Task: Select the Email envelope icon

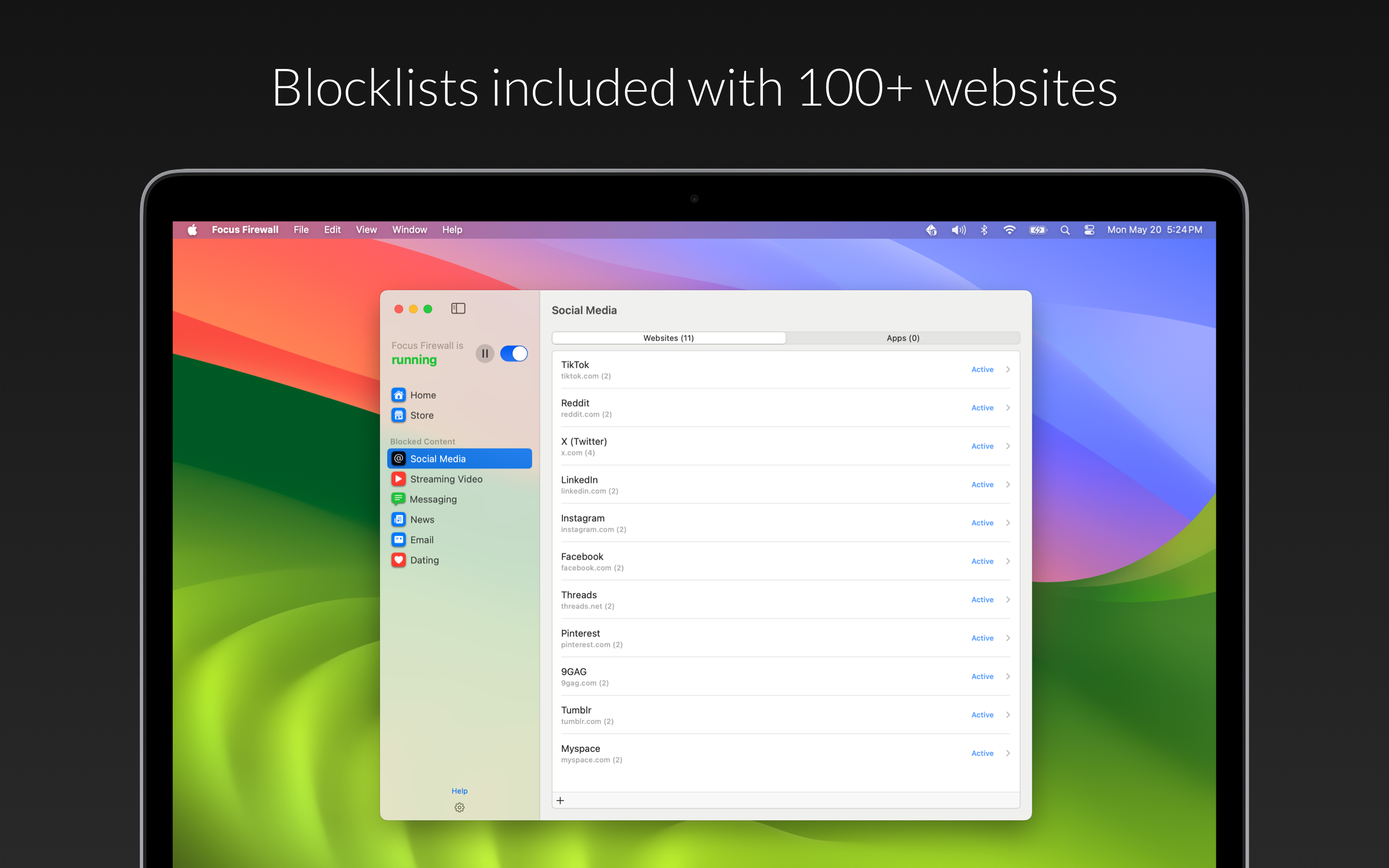Action: [x=398, y=540]
